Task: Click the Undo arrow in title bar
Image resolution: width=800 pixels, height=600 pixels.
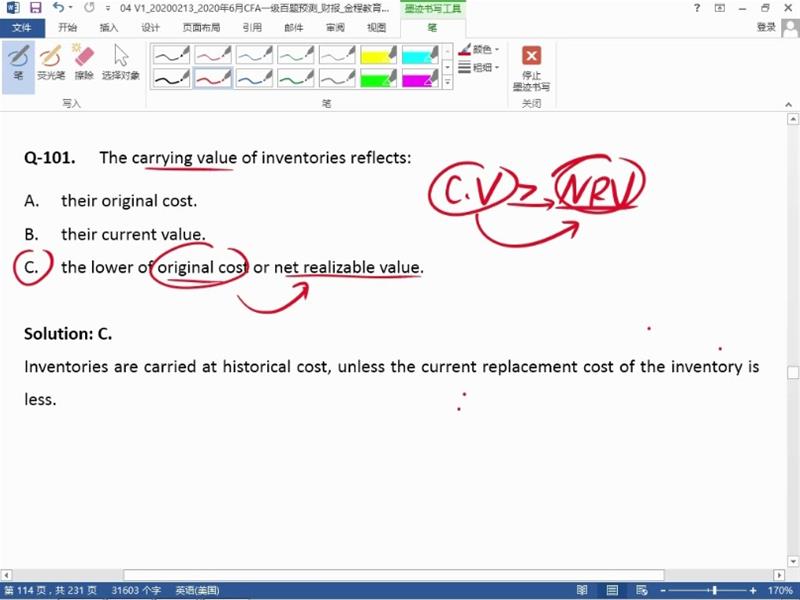Action: click(x=58, y=8)
